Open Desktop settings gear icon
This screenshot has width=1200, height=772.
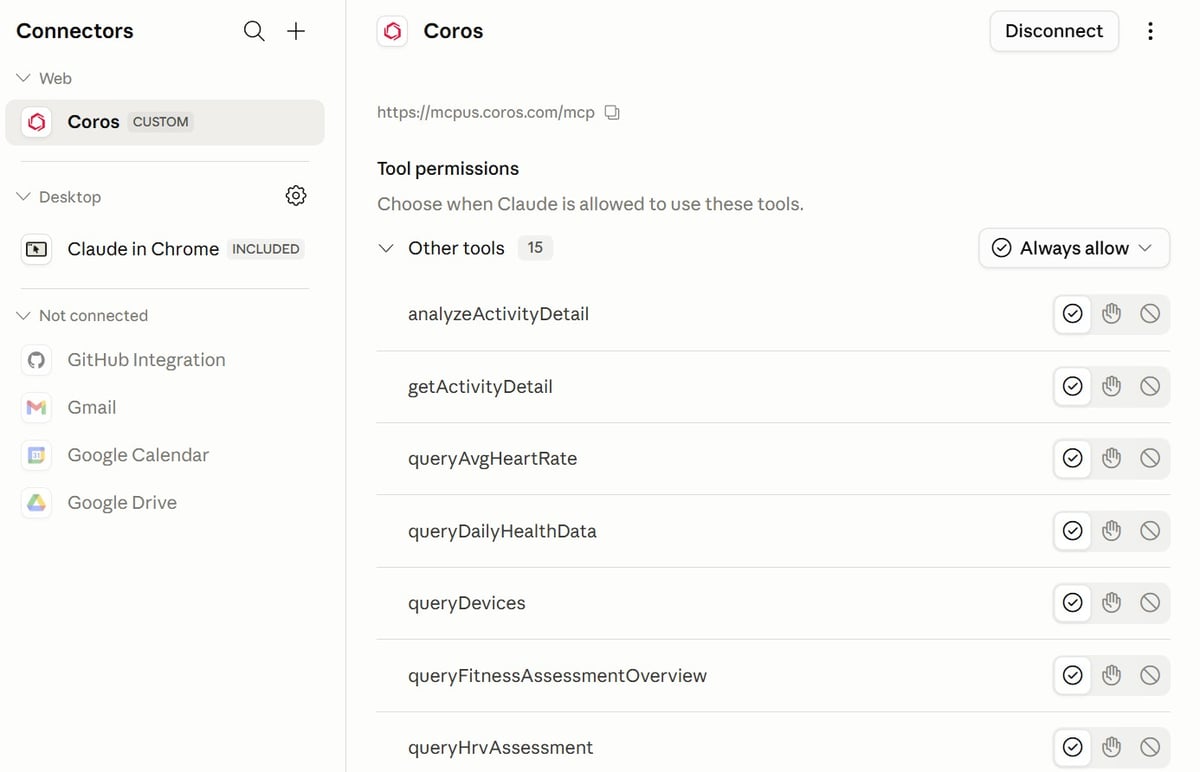click(x=296, y=196)
